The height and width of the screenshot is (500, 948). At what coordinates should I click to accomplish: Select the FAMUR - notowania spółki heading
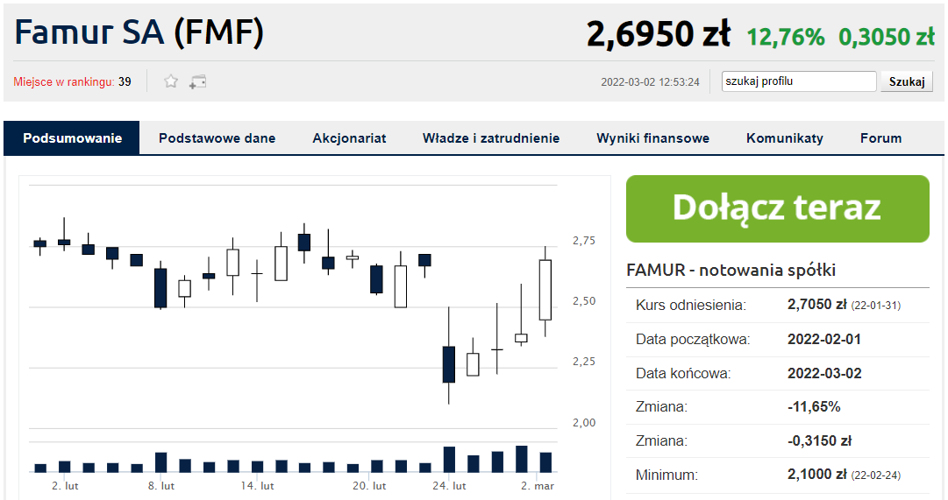pyautogui.click(x=731, y=270)
